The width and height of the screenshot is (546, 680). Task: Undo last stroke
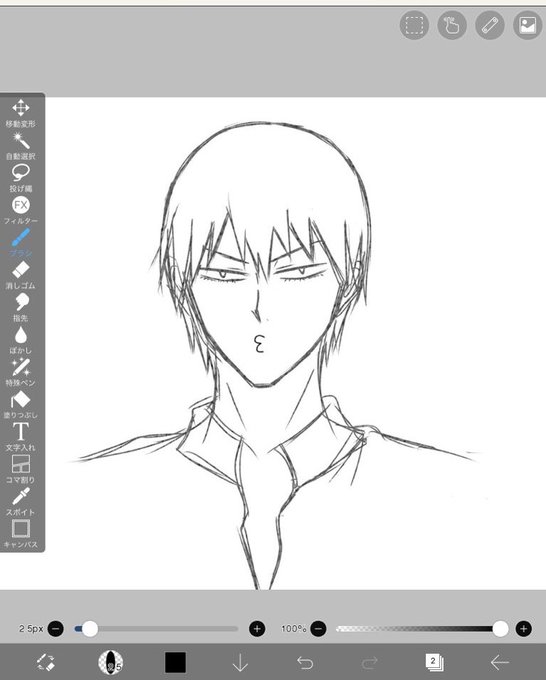305,663
